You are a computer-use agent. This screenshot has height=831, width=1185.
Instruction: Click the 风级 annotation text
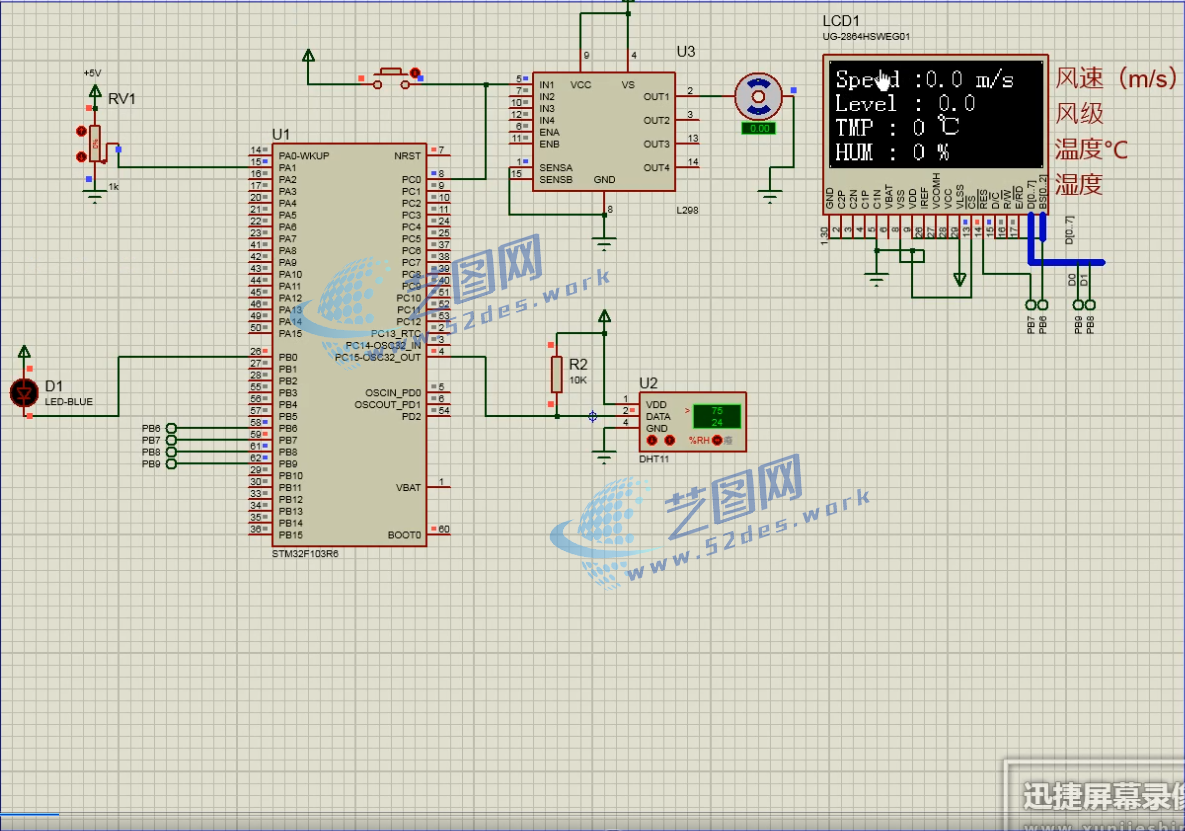[1079, 114]
